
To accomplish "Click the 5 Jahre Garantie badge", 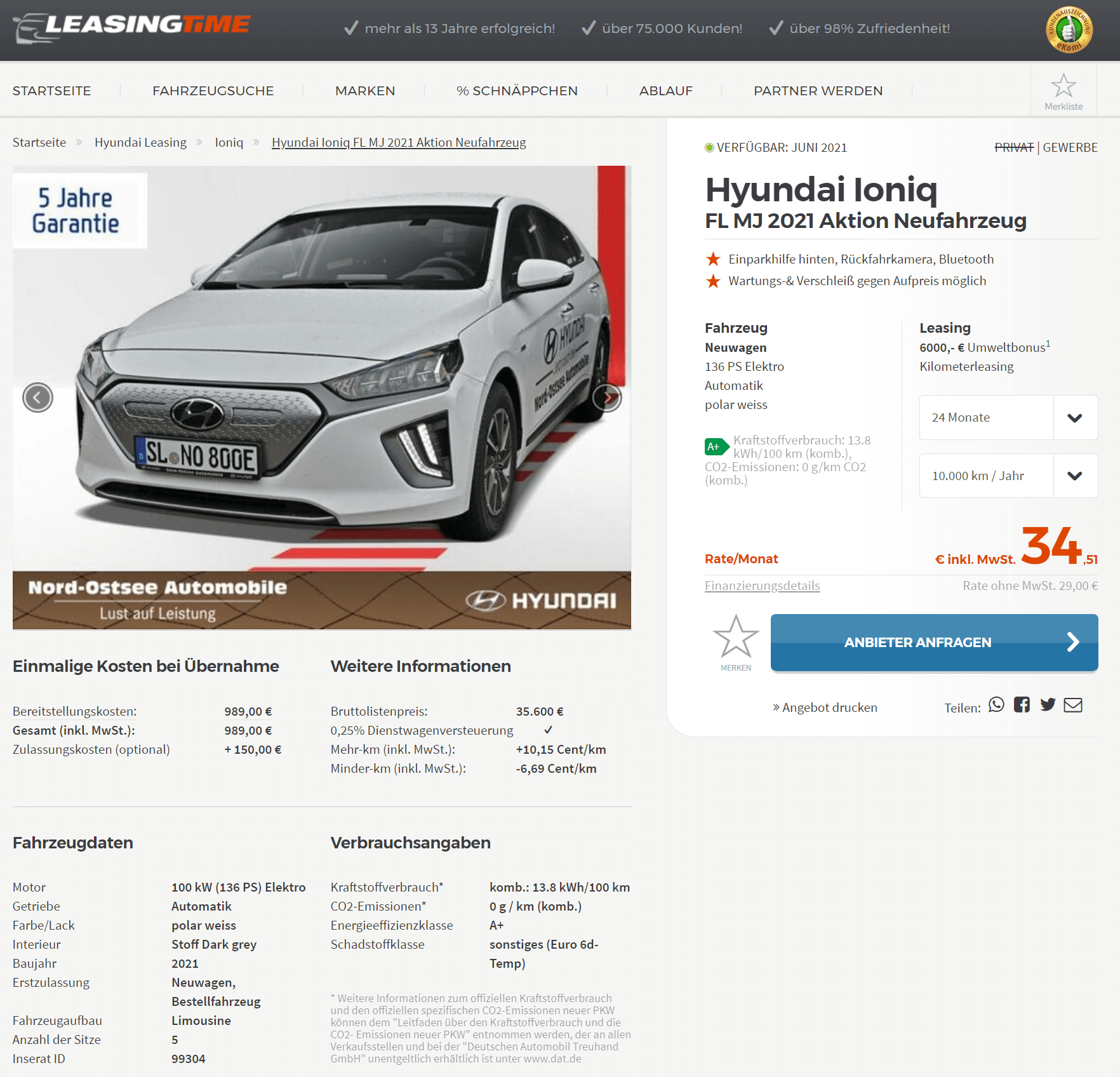I will (x=80, y=210).
